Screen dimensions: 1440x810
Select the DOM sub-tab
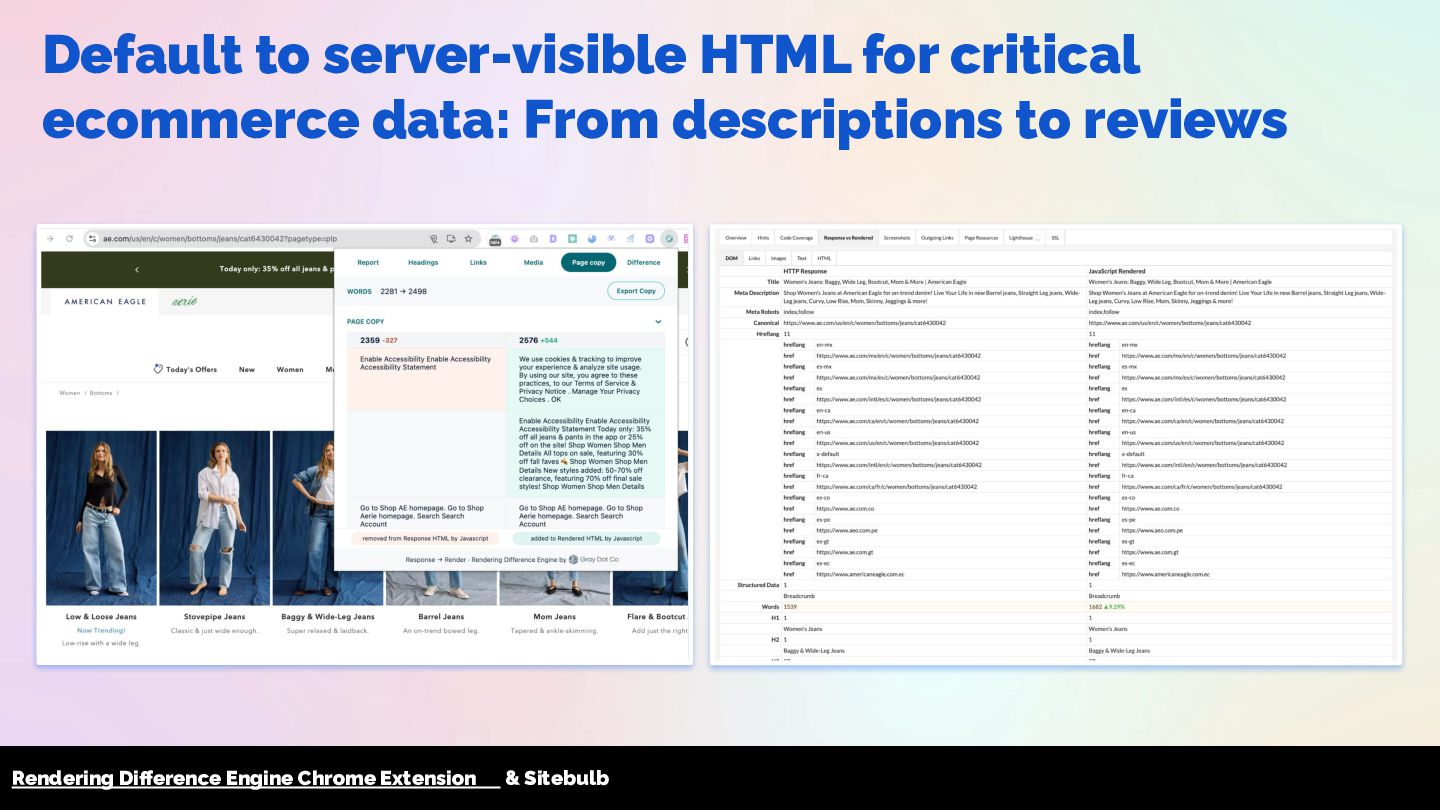[x=731, y=258]
